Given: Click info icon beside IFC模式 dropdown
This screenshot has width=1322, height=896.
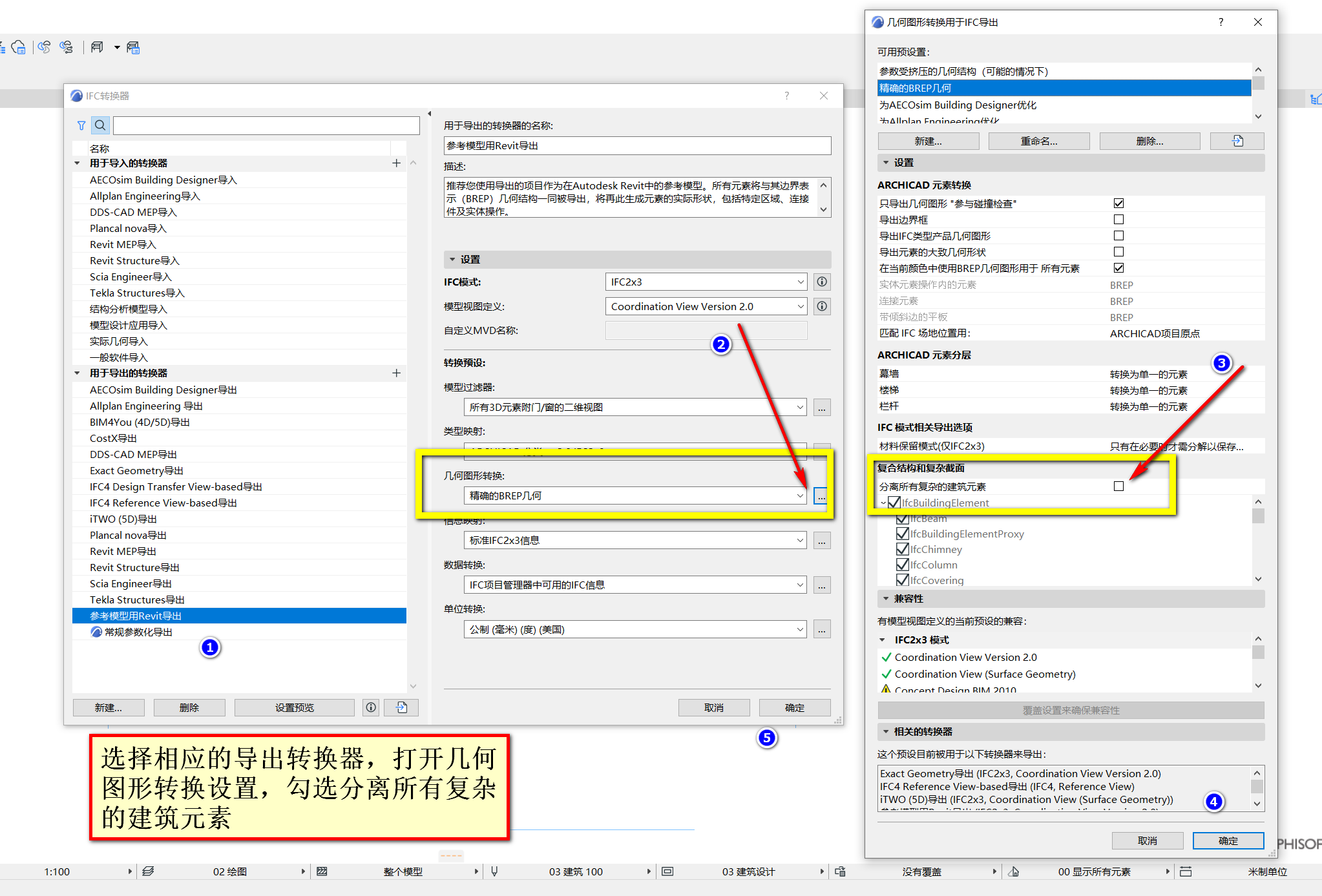Looking at the screenshot, I should (x=821, y=282).
